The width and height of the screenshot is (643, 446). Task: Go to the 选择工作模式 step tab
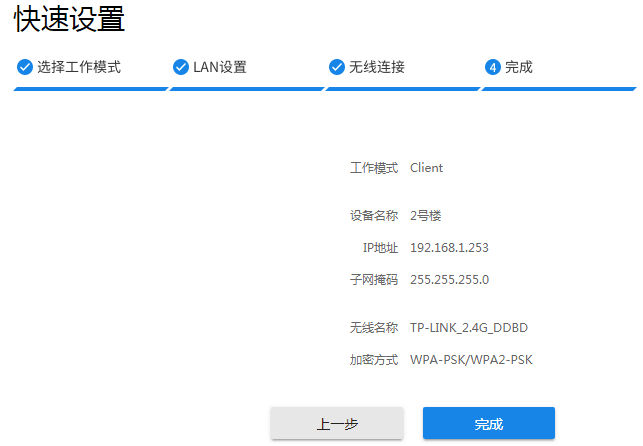(79, 67)
